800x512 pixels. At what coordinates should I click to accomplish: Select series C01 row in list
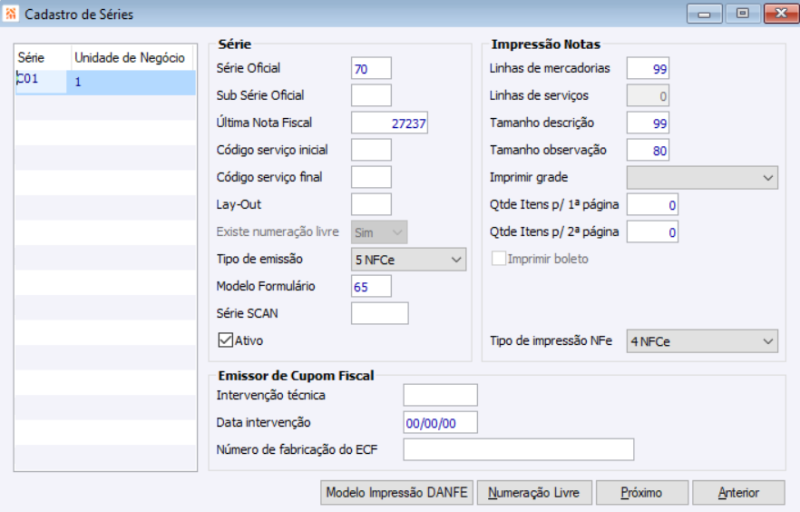[x=105, y=82]
